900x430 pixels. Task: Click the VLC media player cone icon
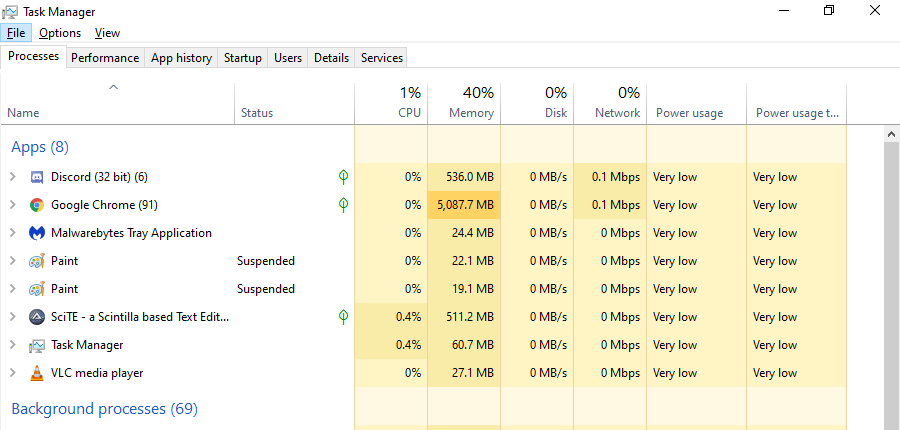[x=37, y=373]
